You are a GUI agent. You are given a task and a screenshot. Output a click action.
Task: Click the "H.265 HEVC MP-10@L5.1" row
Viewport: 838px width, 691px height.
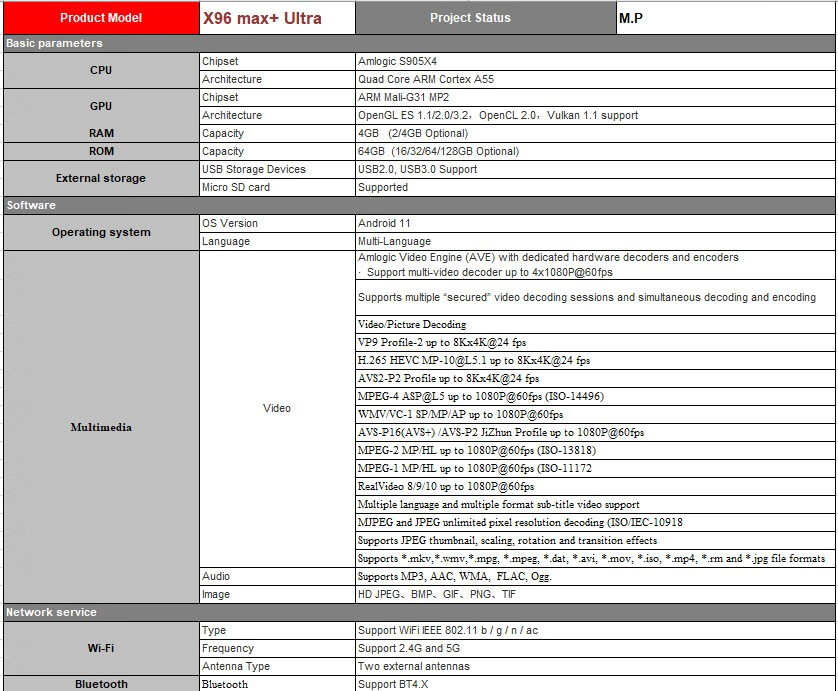point(595,360)
